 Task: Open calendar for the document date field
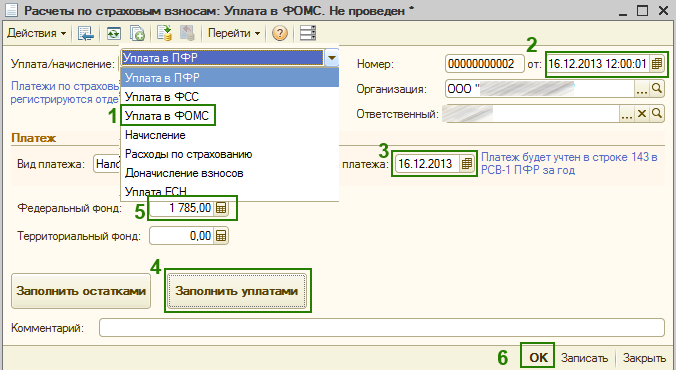657,64
